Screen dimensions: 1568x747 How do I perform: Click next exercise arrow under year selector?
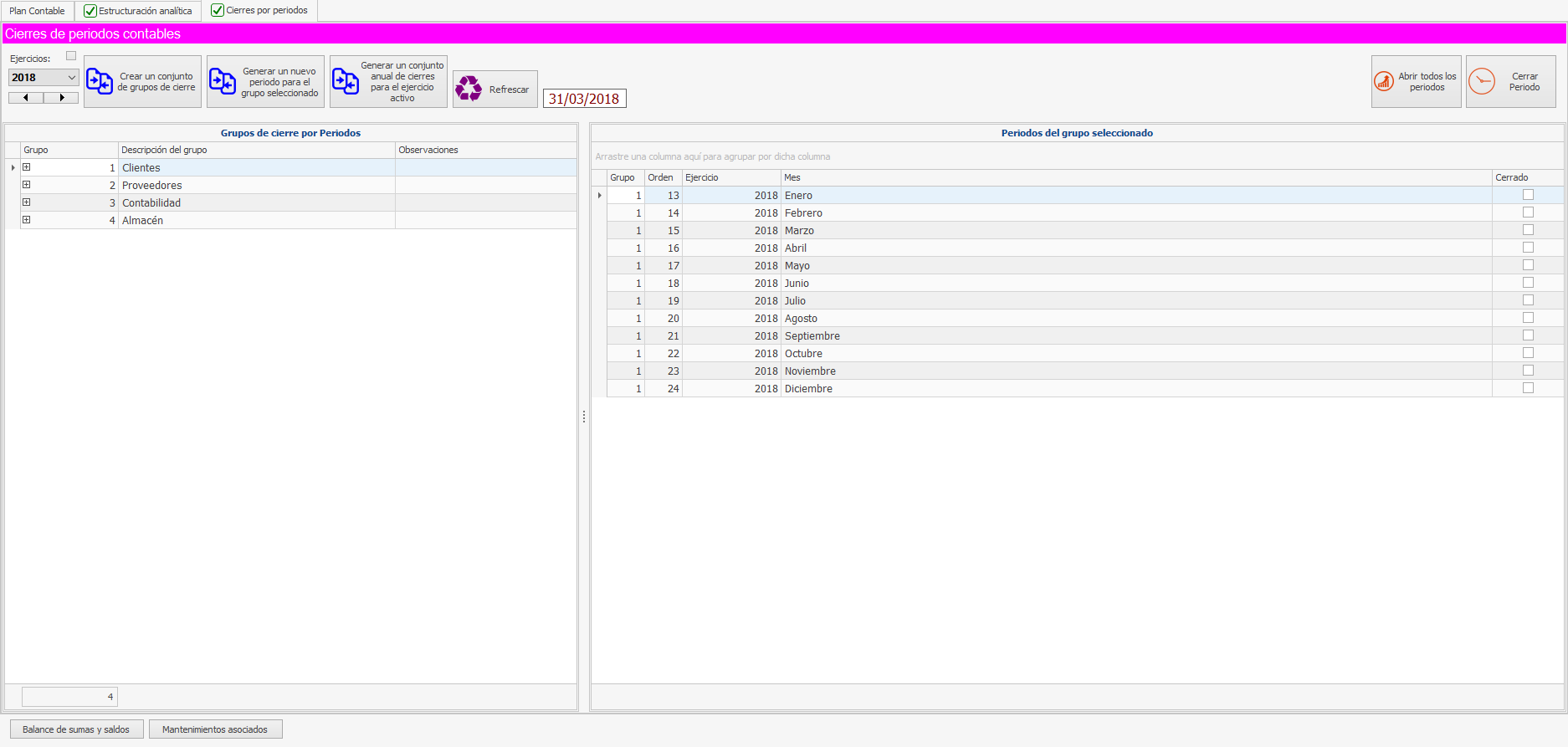click(61, 98)
